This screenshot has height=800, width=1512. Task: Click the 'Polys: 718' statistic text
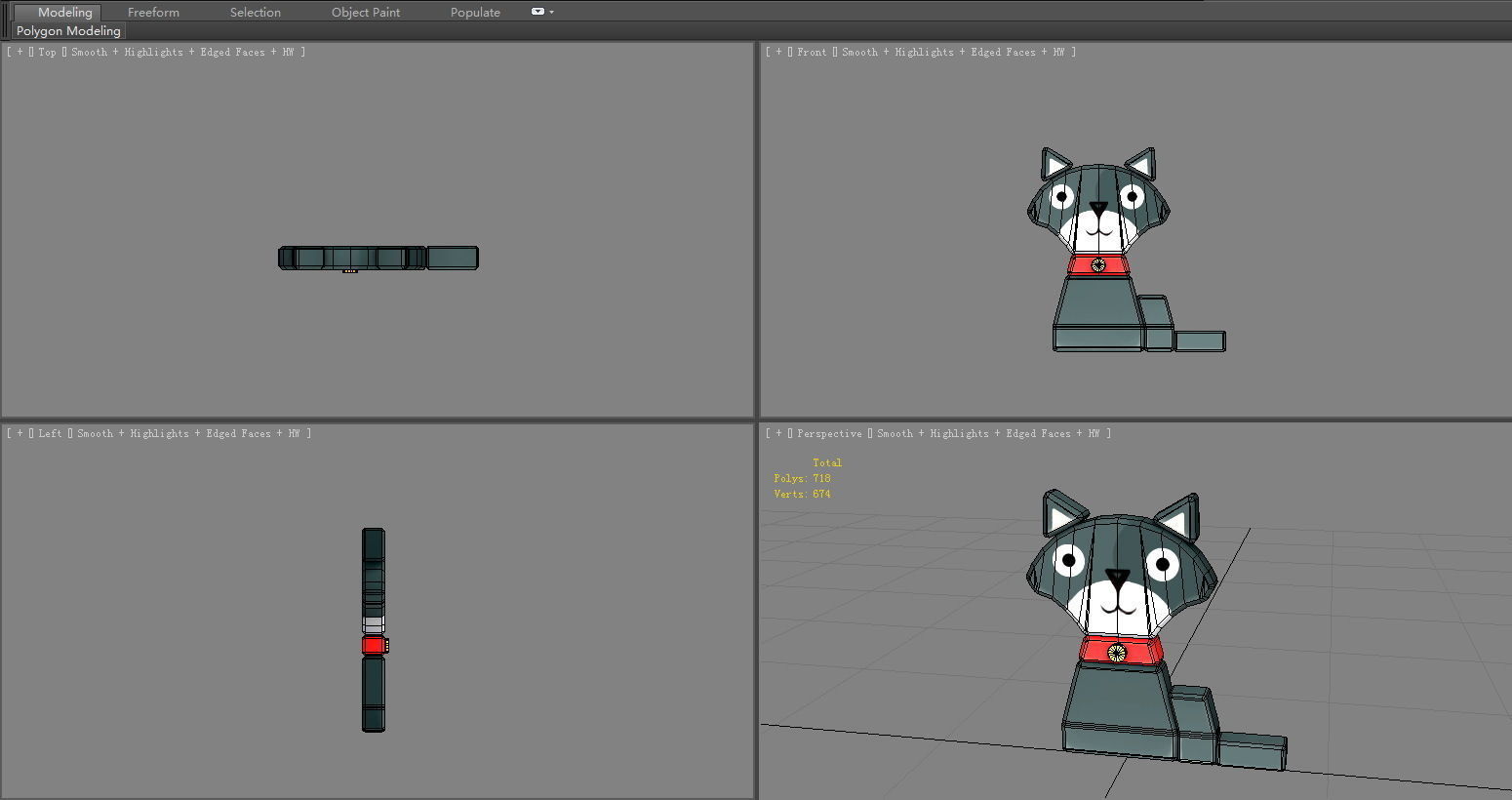[x=802, y=478]
